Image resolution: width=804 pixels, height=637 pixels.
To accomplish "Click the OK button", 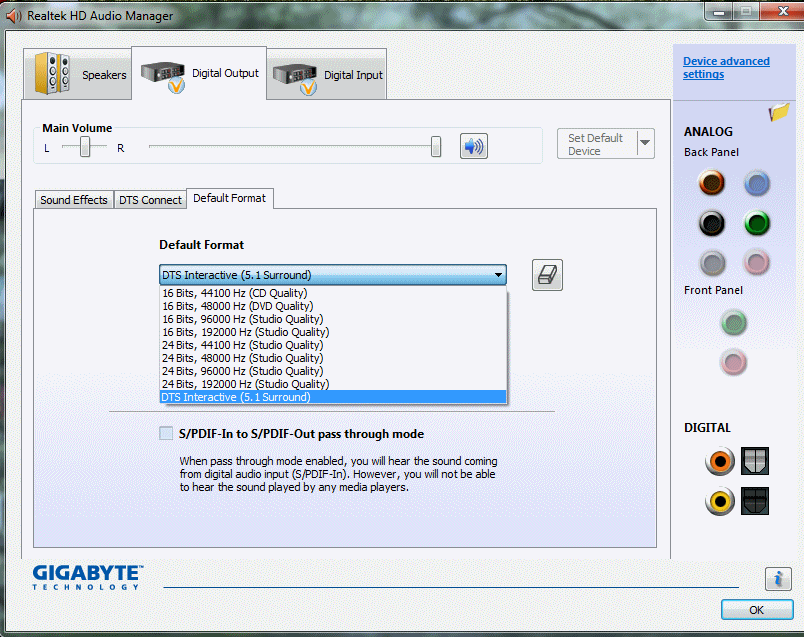I will pos(757,610).
